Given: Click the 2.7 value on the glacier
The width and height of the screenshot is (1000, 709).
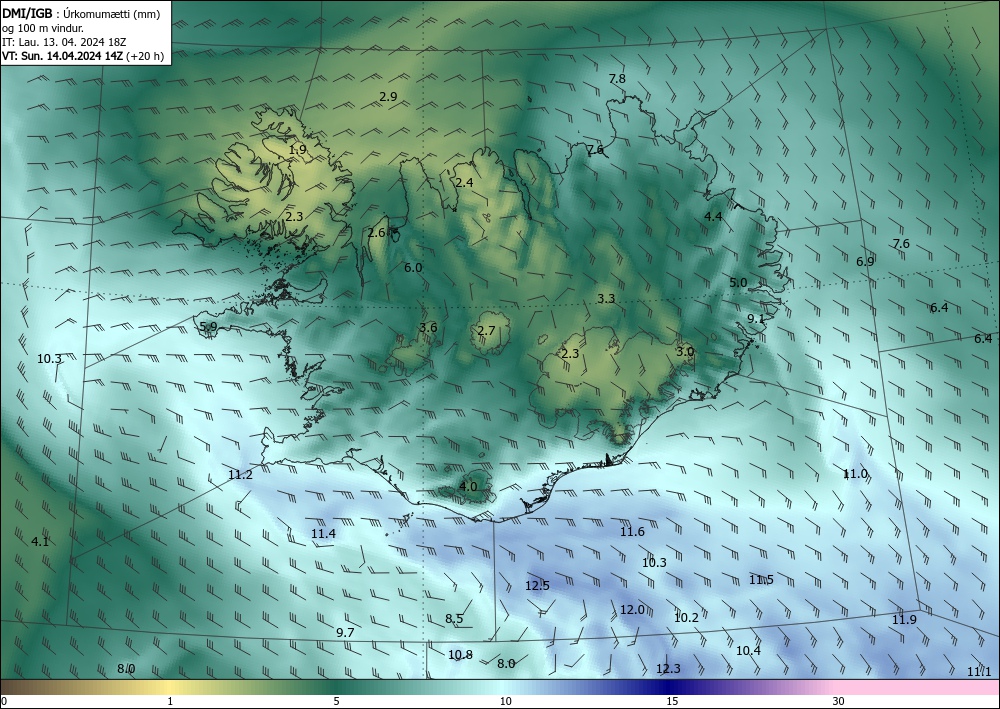Looking at the screenshot, I should coord(487,330).
